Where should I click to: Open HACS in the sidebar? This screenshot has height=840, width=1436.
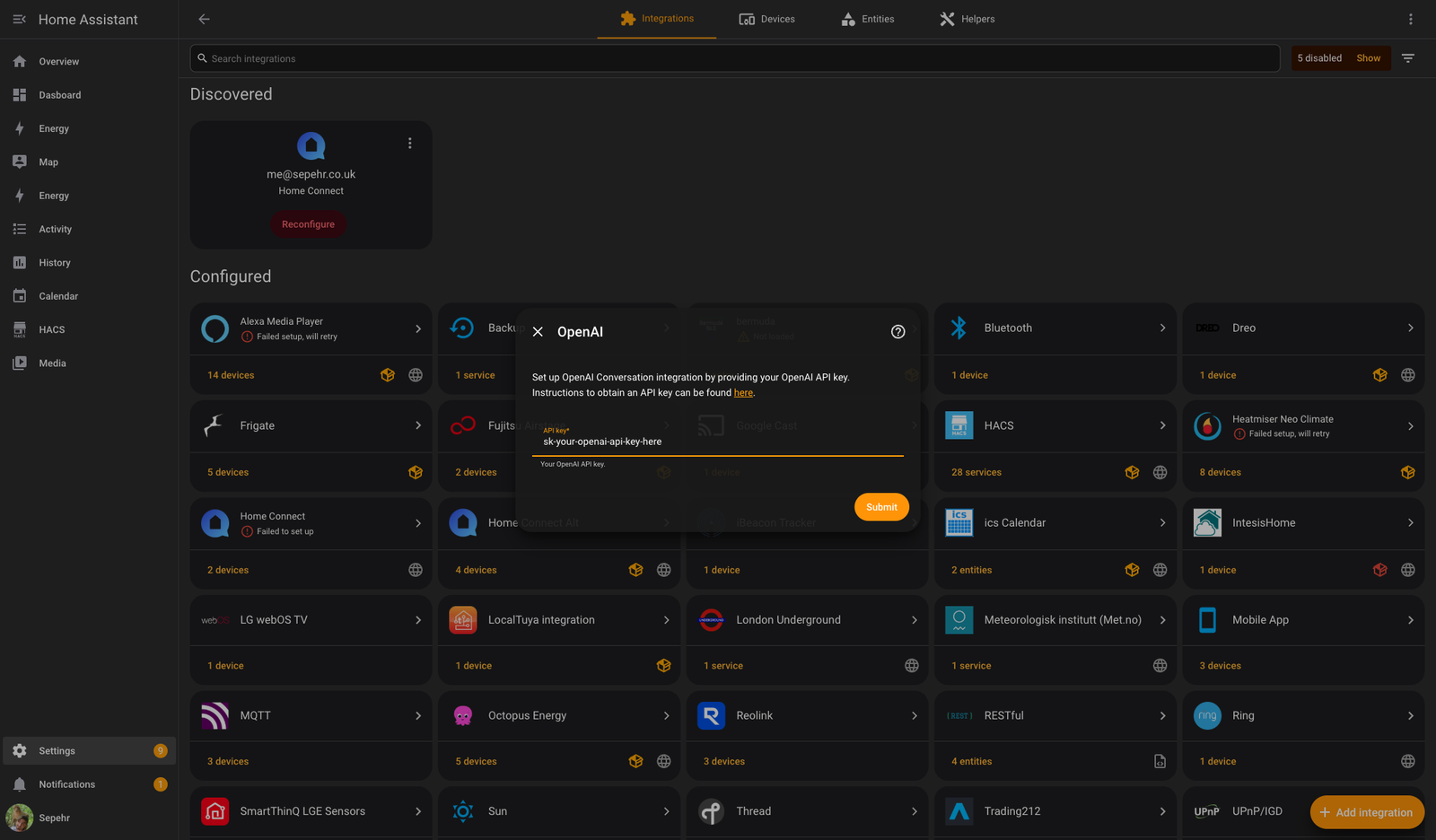click(89, 329)
